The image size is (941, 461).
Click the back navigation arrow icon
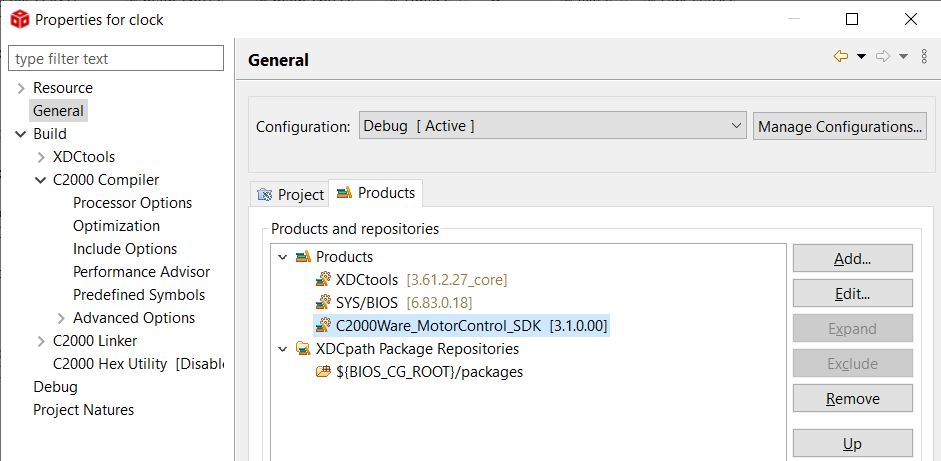[840, 57]
